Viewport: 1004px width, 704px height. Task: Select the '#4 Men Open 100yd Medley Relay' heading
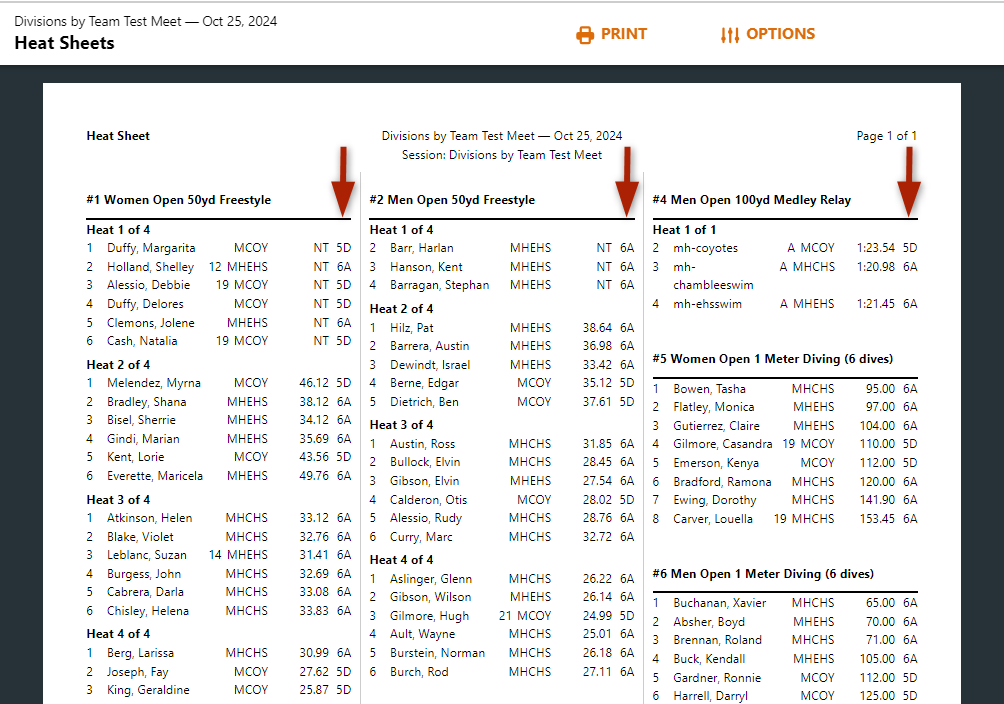[x=752, y=200]
